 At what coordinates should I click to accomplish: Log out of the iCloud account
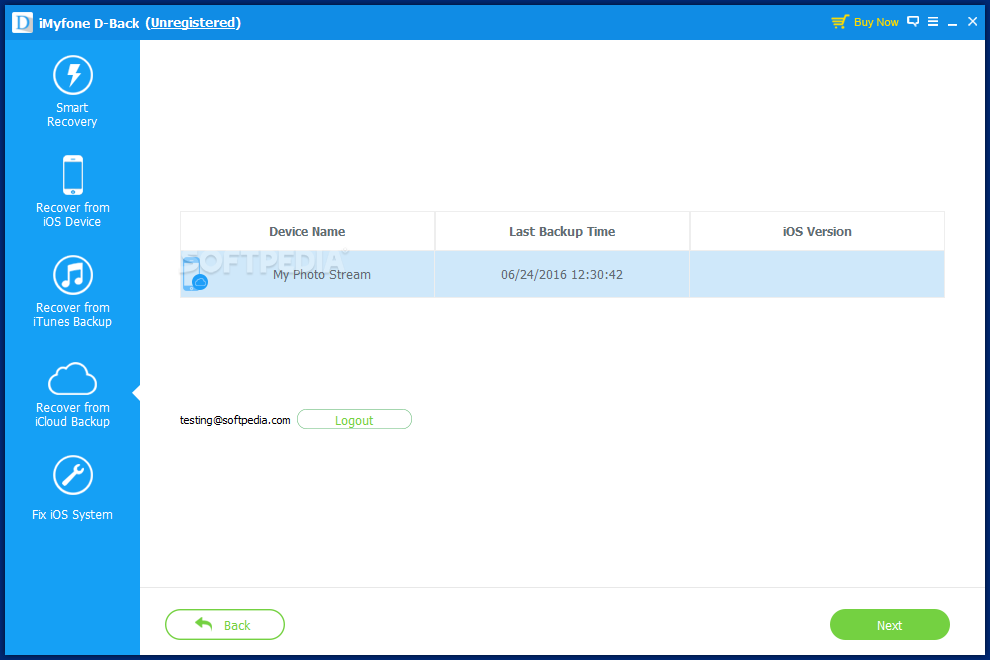(354, 419)
